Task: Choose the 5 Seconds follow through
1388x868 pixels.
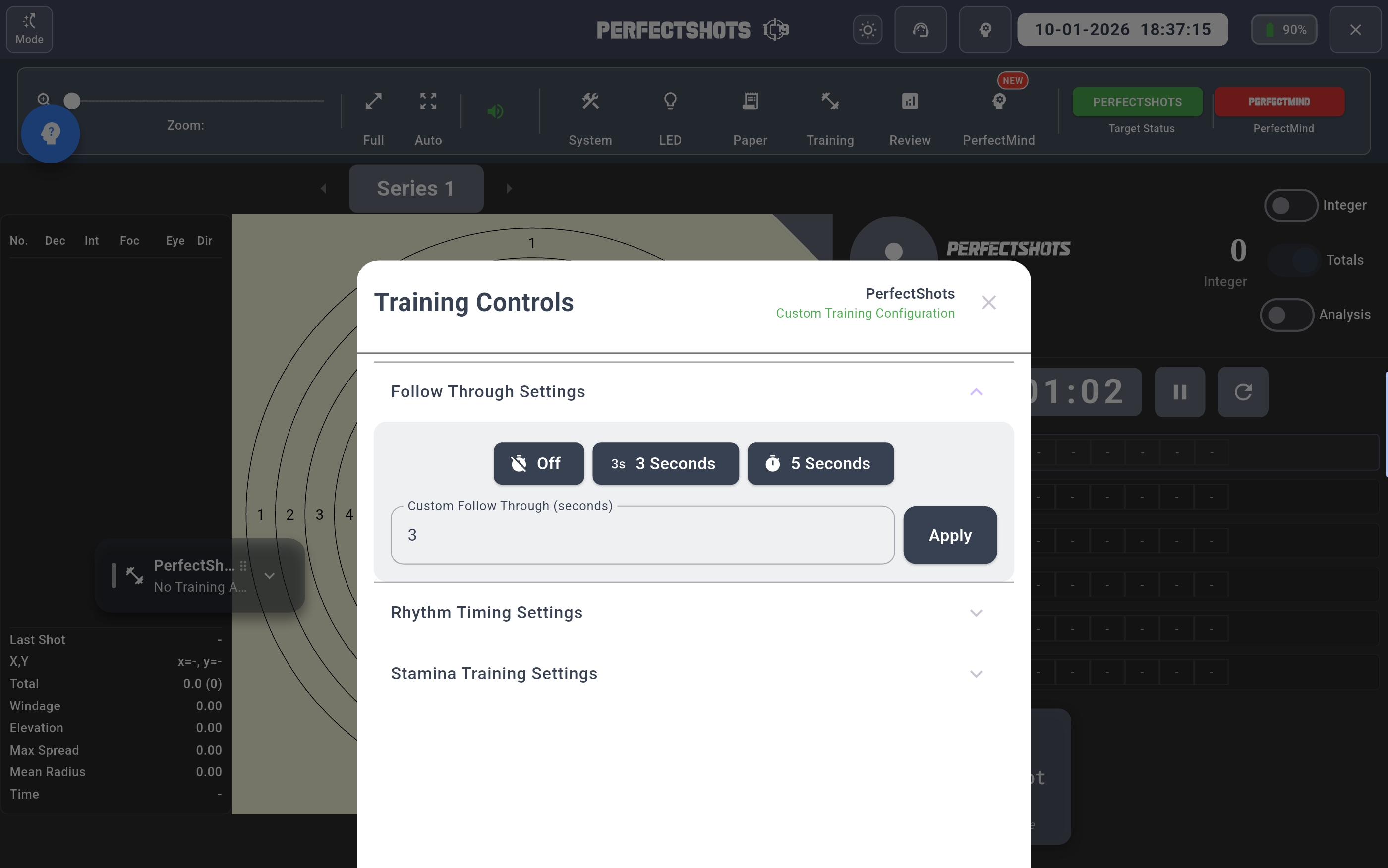Action: (x=820, y=463)
